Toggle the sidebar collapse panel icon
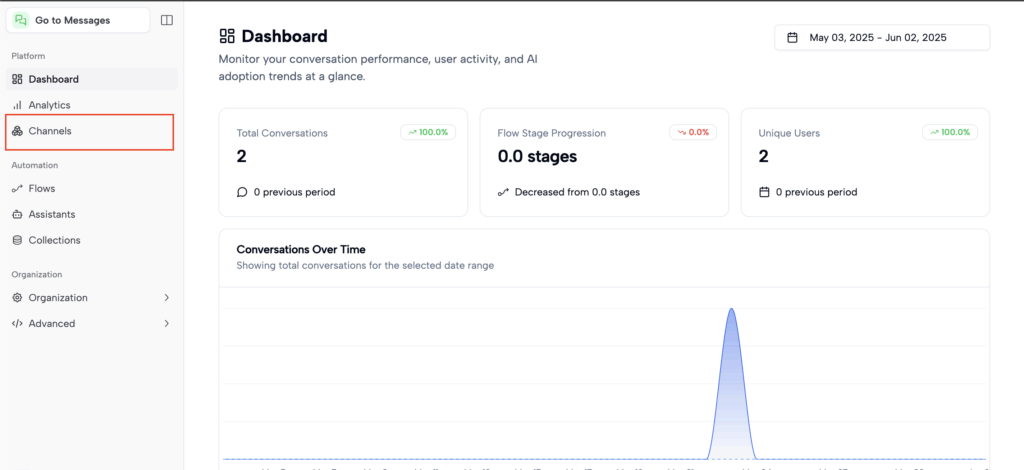Viewport: 1024px width, 470px height. click(166, 20)
